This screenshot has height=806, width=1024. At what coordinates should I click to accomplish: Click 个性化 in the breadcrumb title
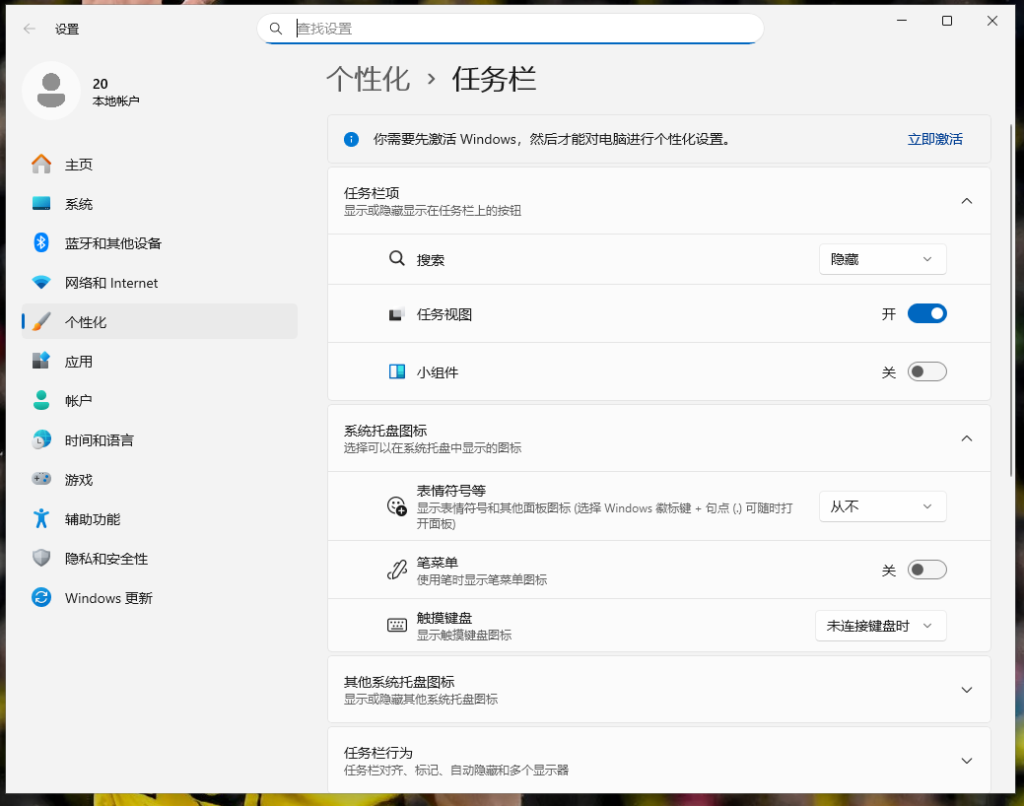(368, 79)
